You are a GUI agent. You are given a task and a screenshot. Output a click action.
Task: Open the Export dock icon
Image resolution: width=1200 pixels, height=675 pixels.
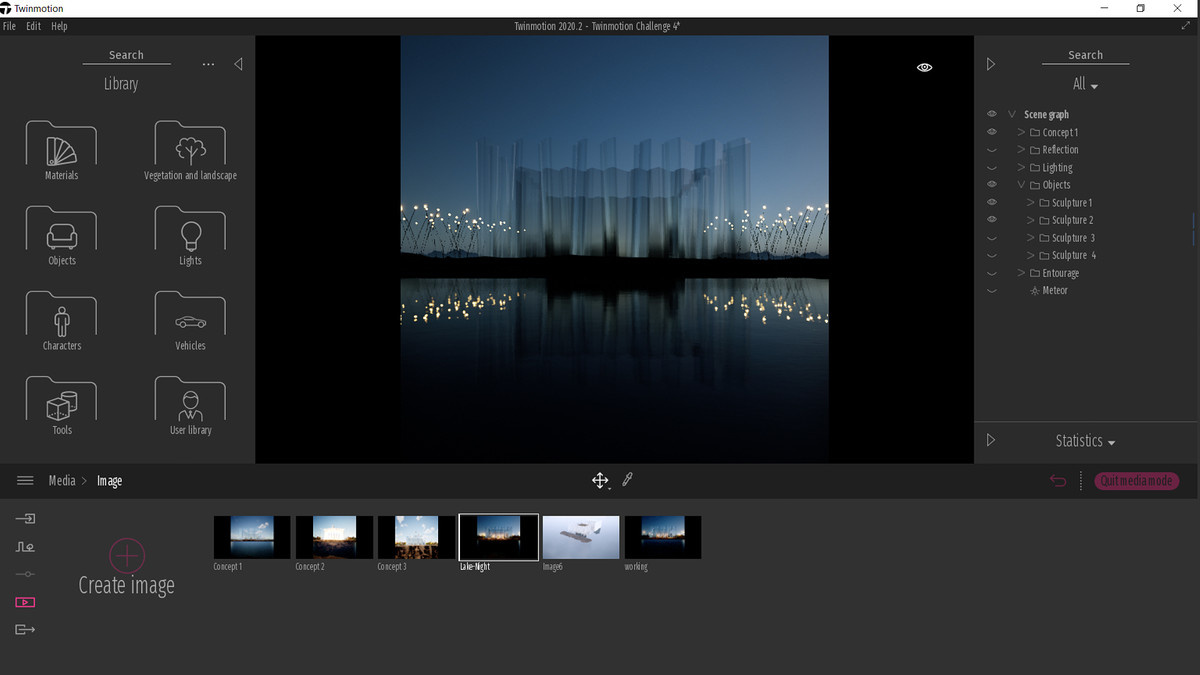click(25, 629)
